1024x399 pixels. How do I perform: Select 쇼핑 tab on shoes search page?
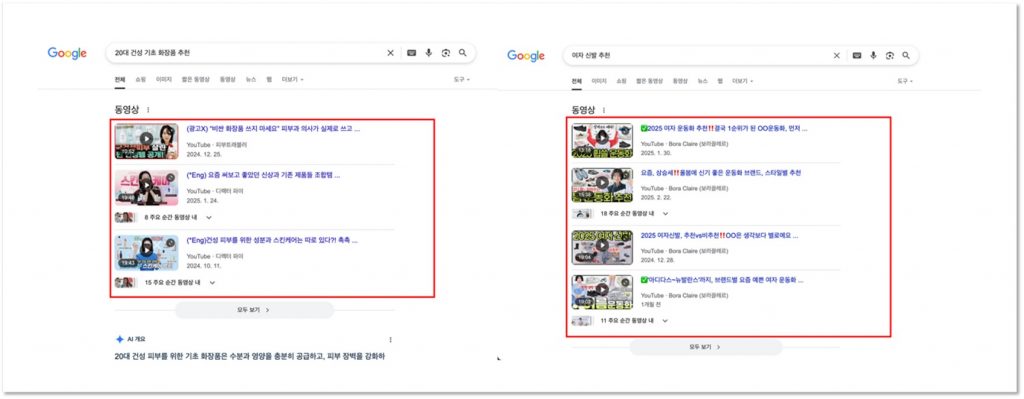click(x=621, y=82)
